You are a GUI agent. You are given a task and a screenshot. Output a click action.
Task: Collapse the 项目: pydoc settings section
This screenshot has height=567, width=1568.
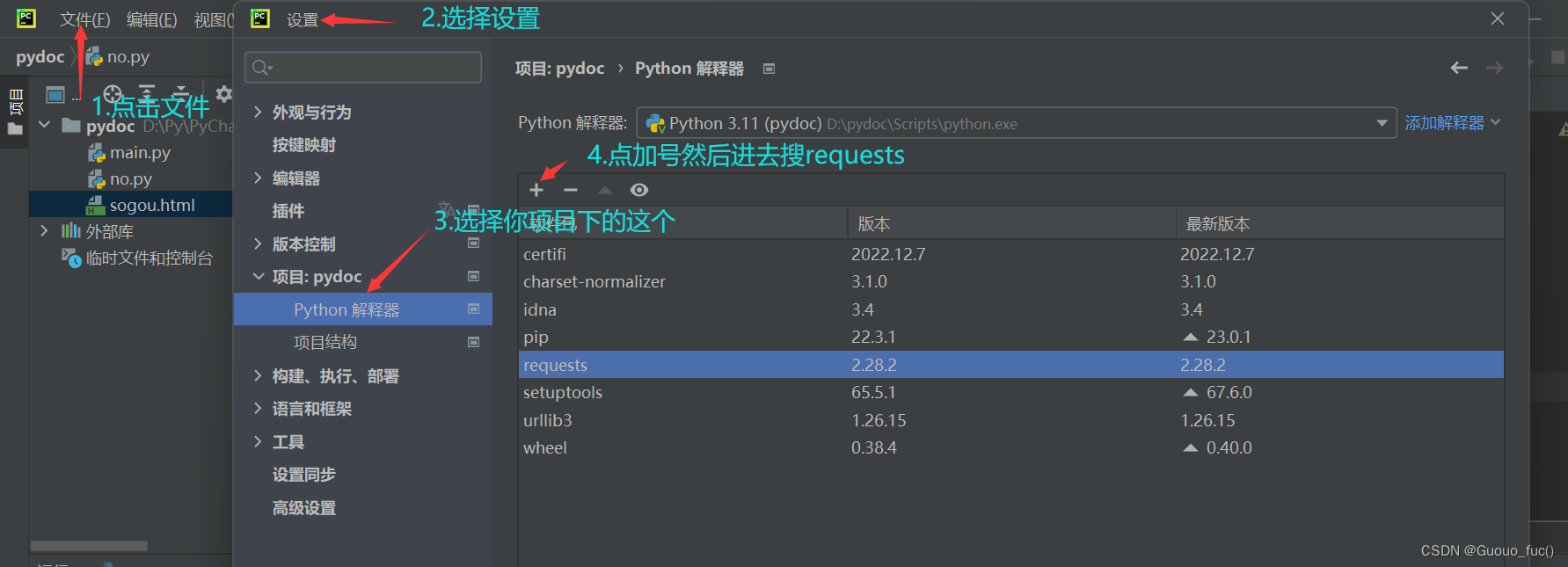click(x=258, y=276)
